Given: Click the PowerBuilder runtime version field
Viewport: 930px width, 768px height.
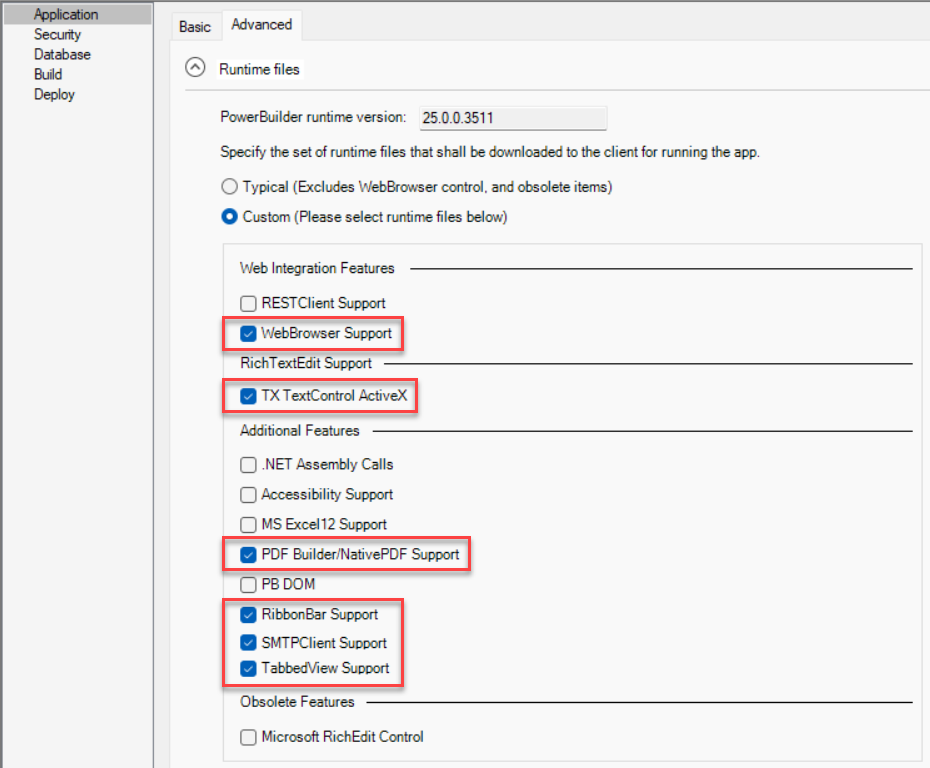Looking at the screenshot, I should (x=512, y=118).
